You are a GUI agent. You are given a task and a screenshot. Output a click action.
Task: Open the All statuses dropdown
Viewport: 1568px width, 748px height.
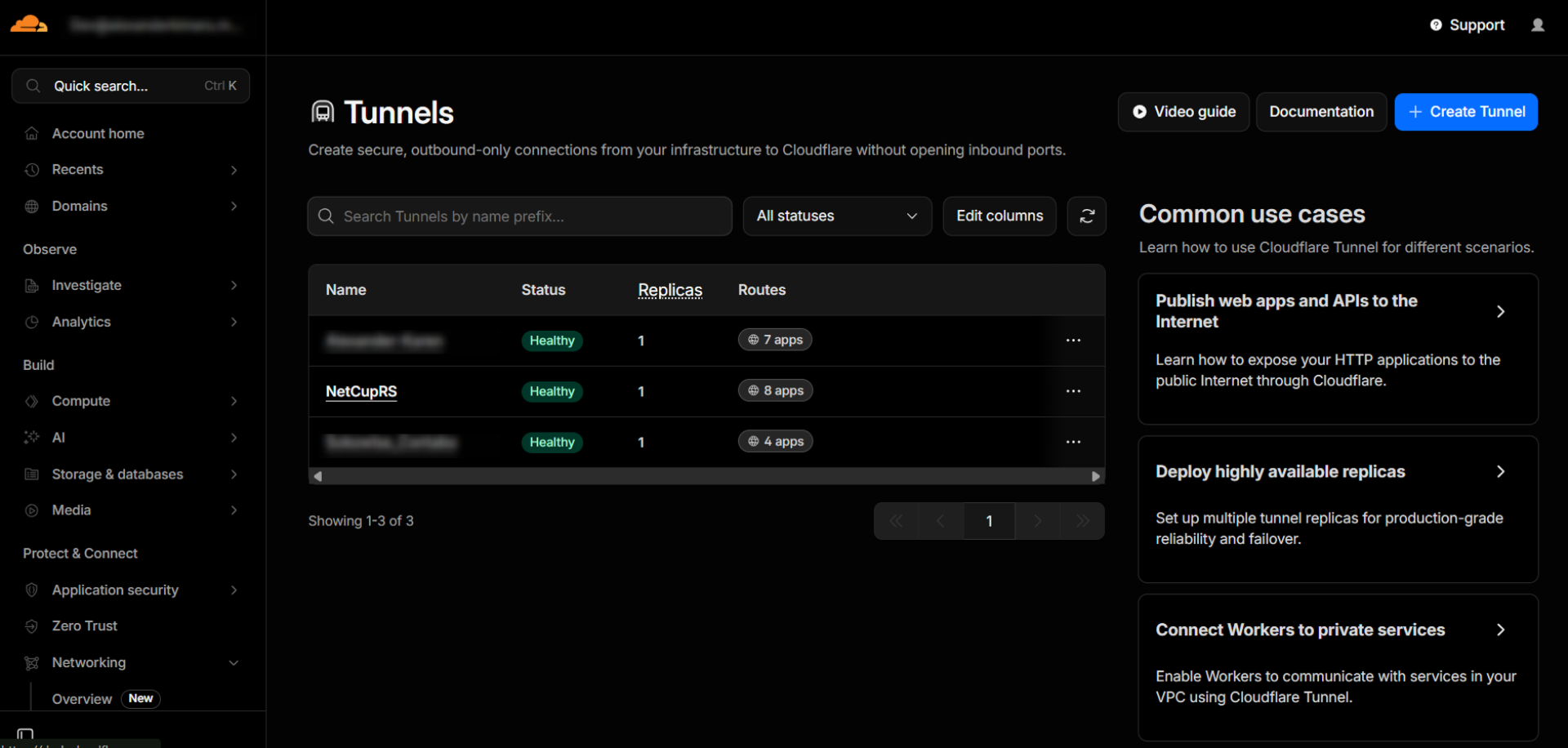pyautogui.click(x=837, y=216)
